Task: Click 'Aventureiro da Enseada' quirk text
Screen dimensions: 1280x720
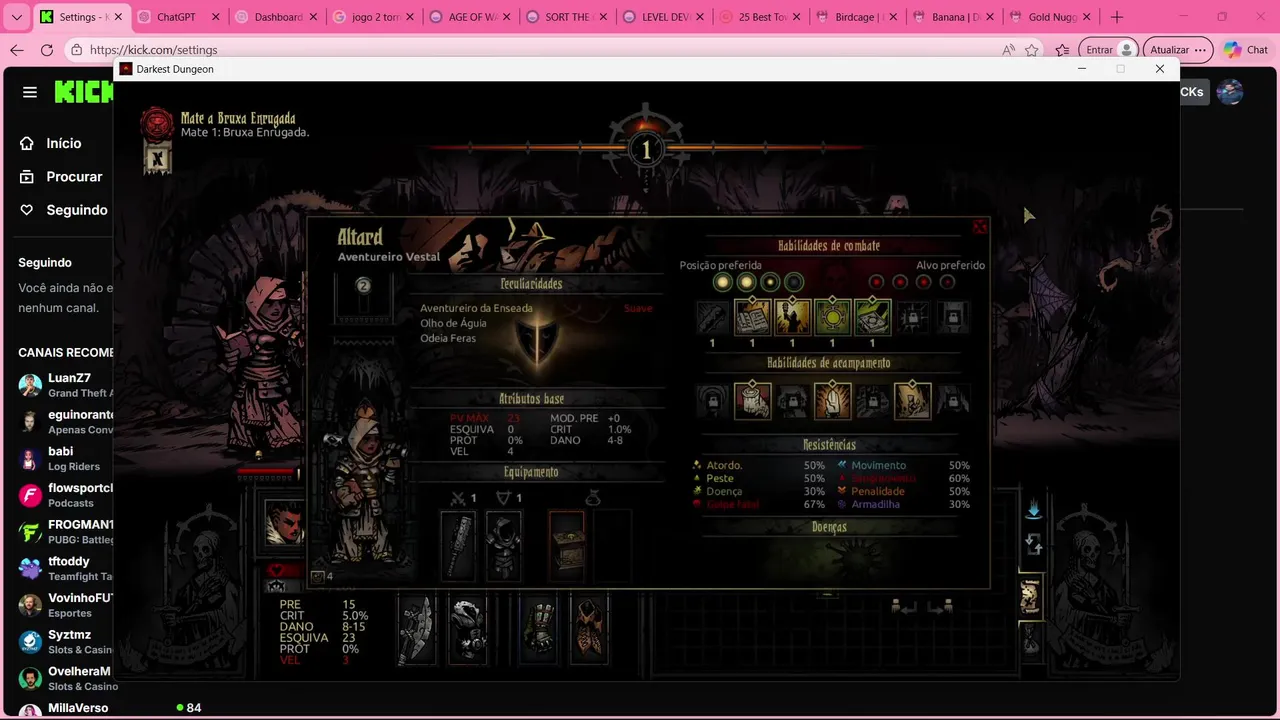Action: (x=476, y=308)
